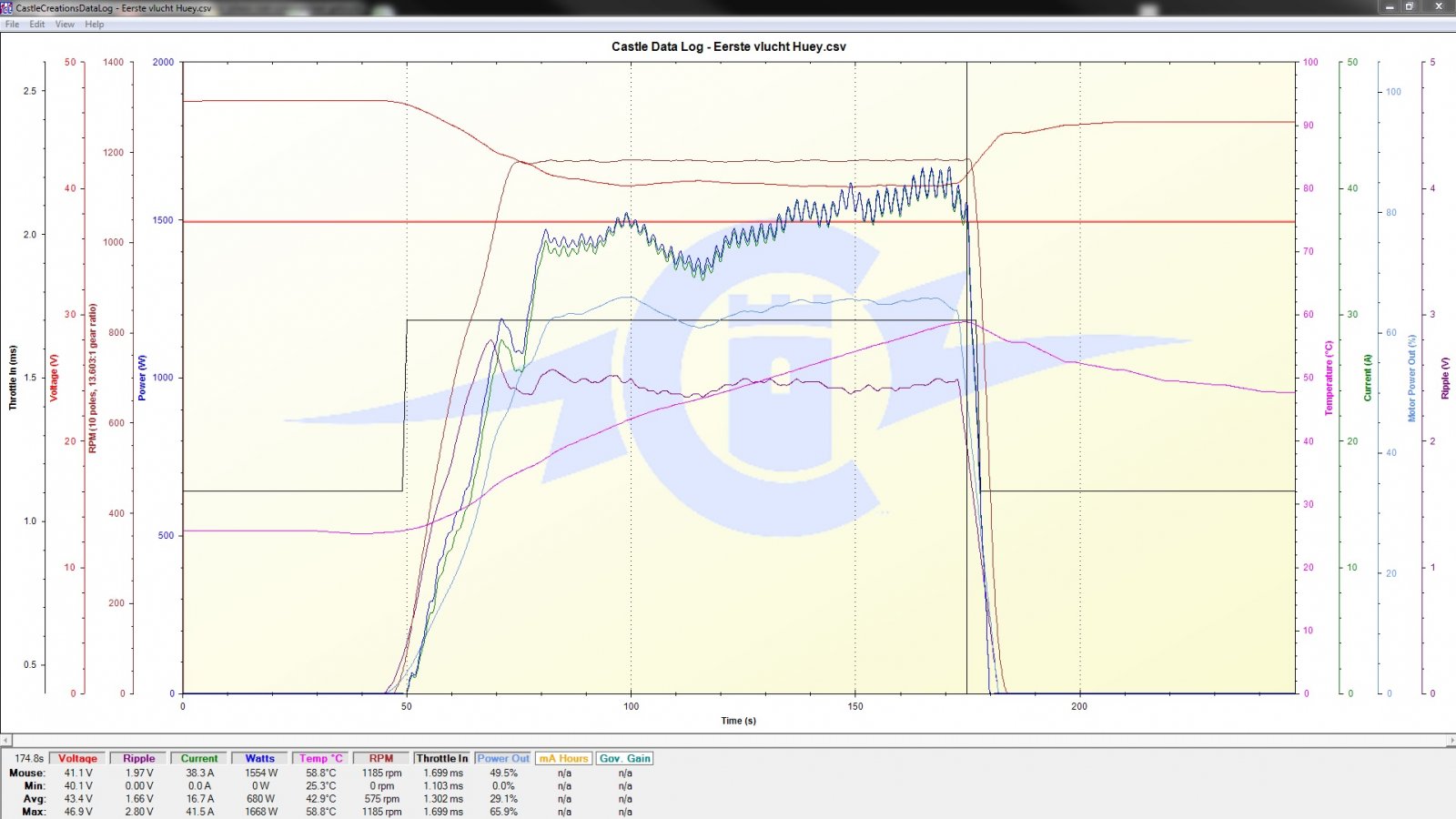Click the chart title 'Castle Data Log - Eerste vlucht Huey.csv'

728,46
